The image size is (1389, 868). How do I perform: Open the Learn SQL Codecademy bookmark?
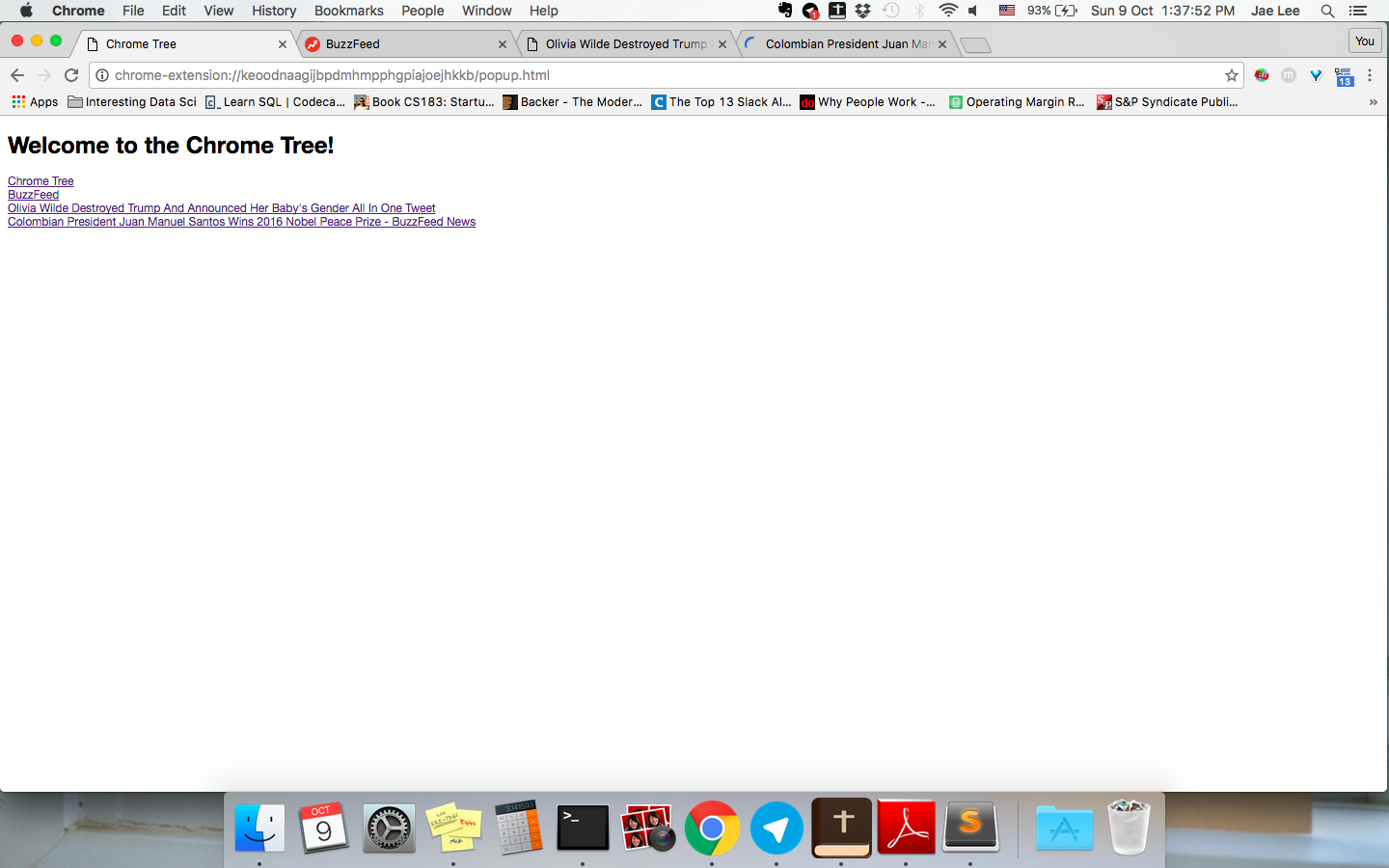point(275,102)
